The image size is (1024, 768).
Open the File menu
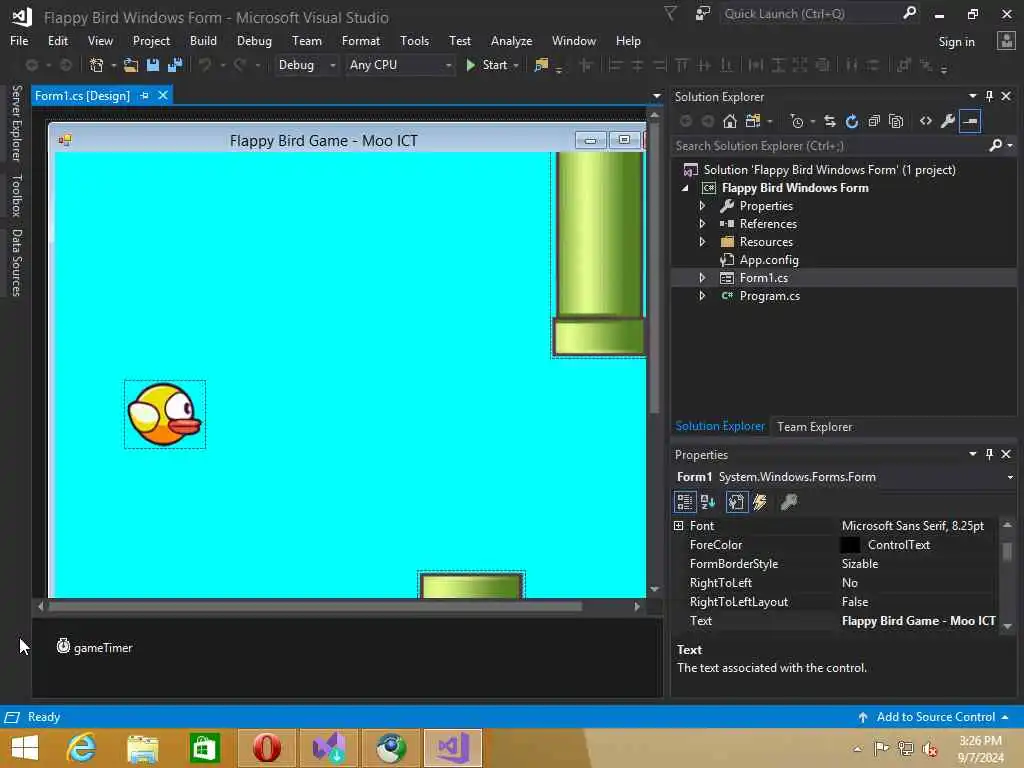coord(19,40)
